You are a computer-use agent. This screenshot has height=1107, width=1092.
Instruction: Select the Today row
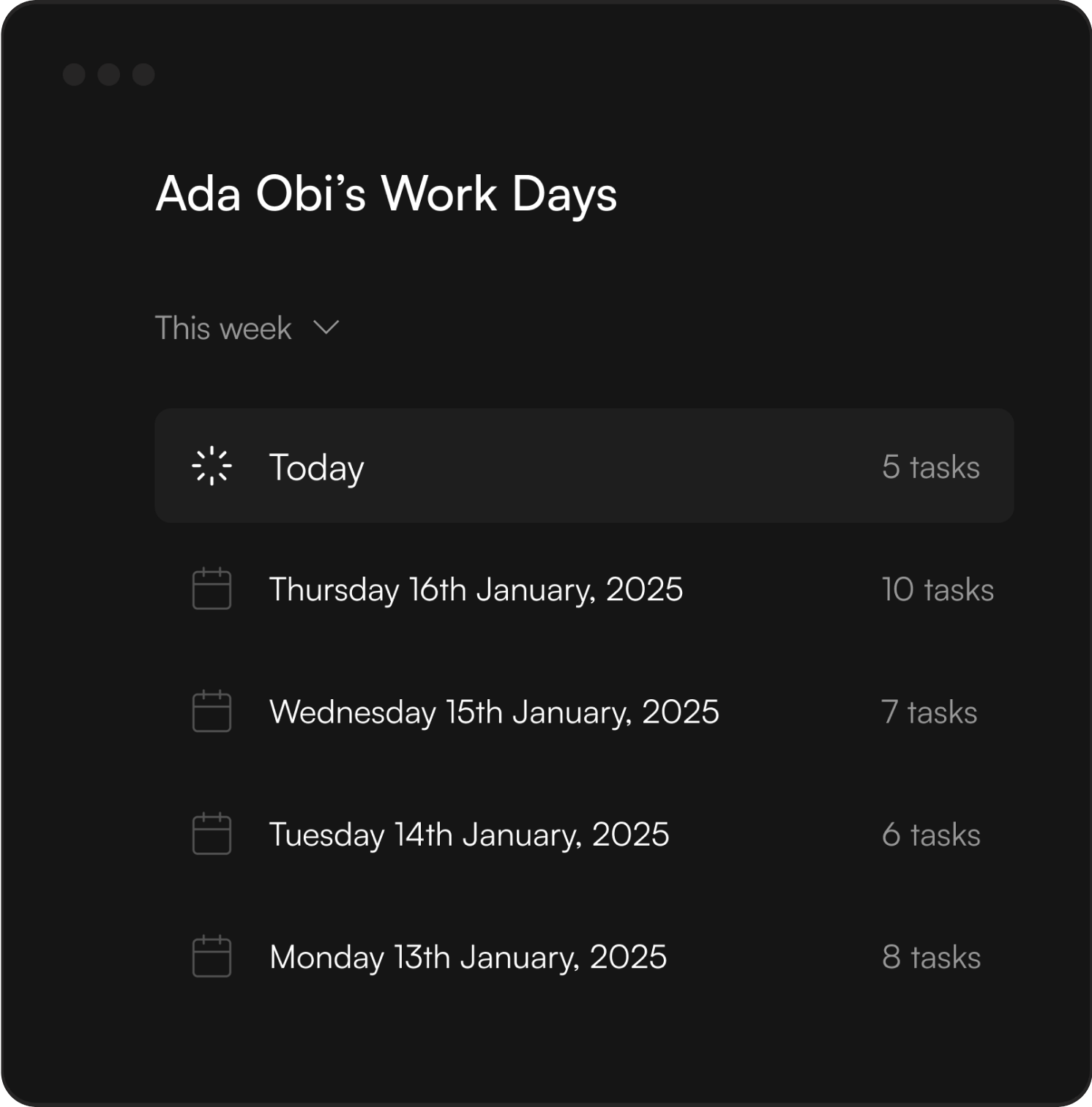(x=316, y=467)
